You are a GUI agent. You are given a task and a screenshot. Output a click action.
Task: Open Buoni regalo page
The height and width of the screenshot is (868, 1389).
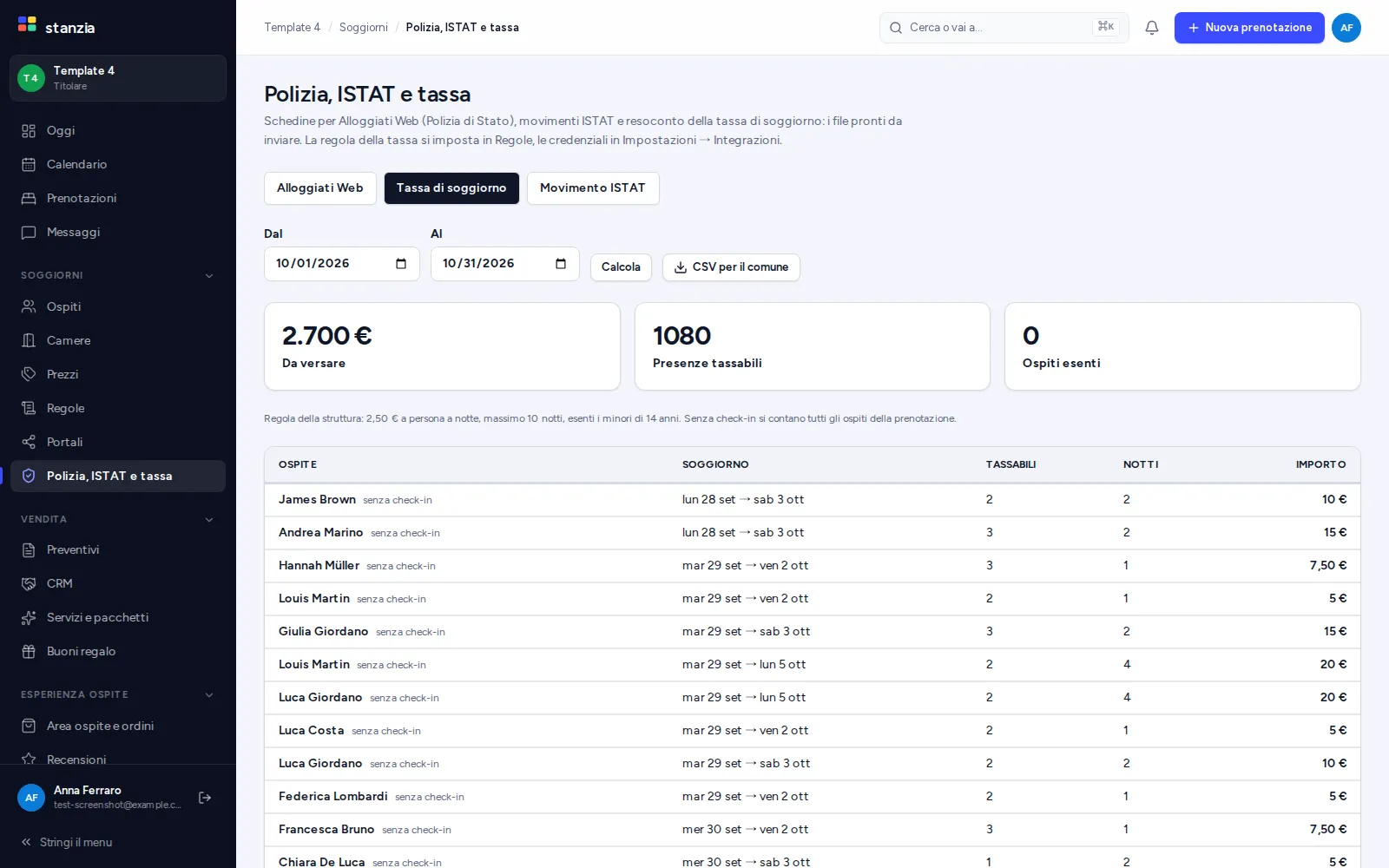(118, 651)
